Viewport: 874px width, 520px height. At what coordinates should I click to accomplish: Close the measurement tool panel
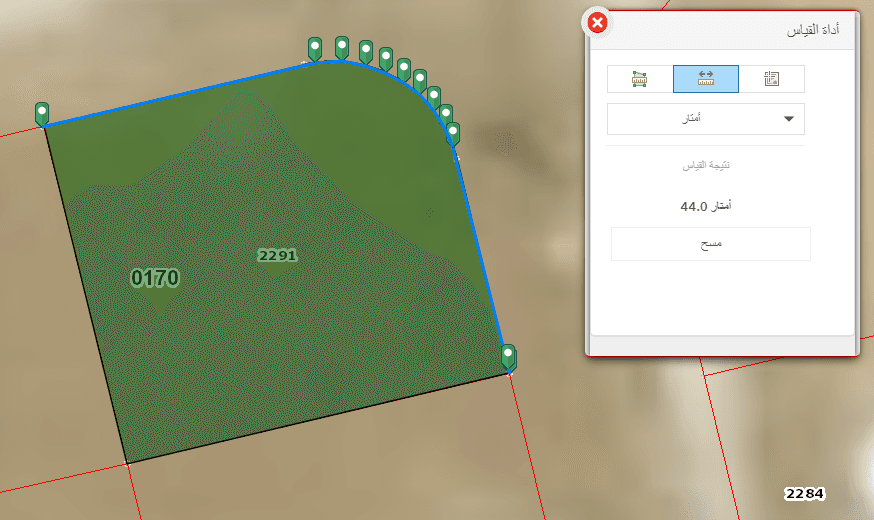pos(598,23)
